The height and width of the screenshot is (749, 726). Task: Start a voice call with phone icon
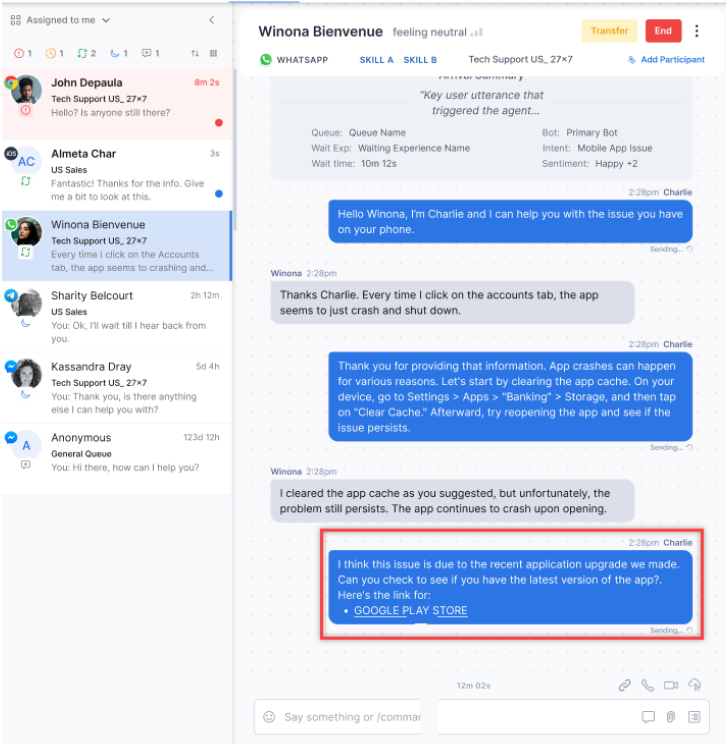point(647,685)
